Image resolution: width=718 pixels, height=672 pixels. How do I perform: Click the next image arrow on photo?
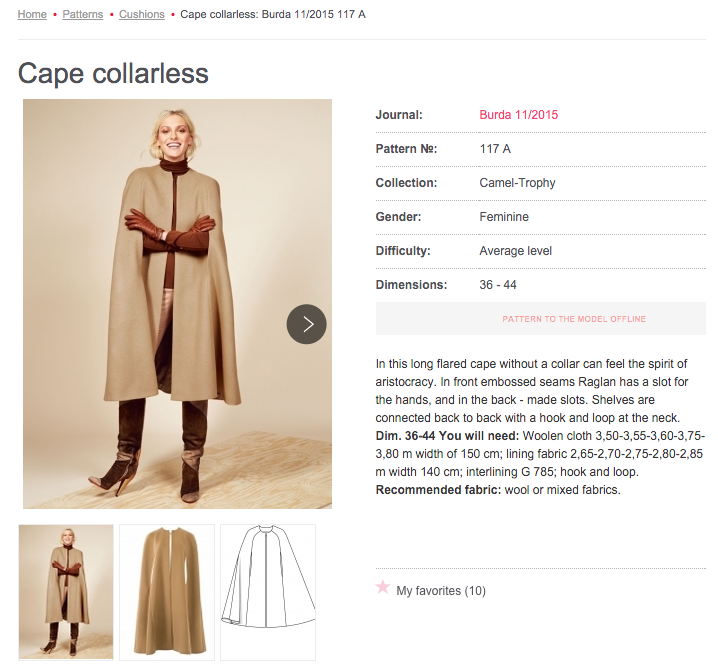point(306,324)
